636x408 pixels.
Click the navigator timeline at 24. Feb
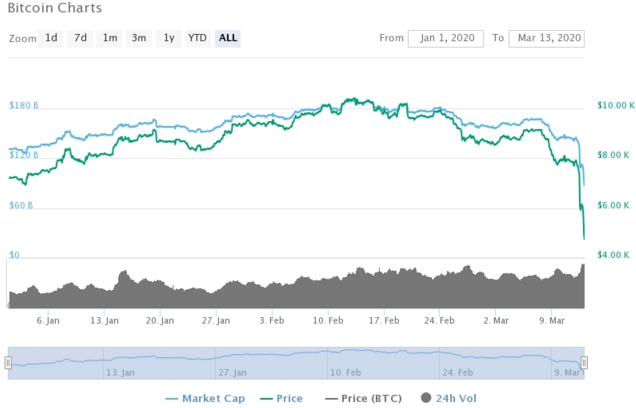458,372
